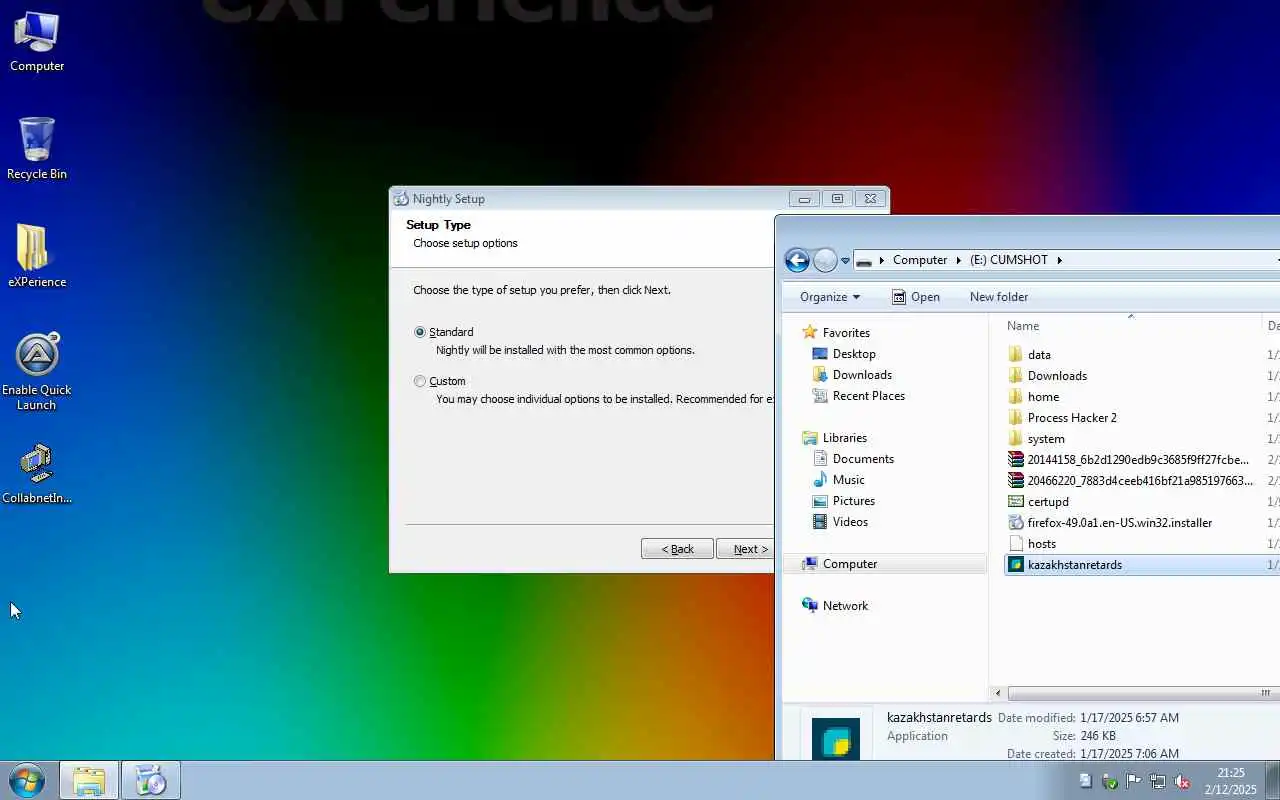This screenshot has height=800, width=1280.
Task: Select the Process Hacker 2 folder
Action: click(1072, 418)
